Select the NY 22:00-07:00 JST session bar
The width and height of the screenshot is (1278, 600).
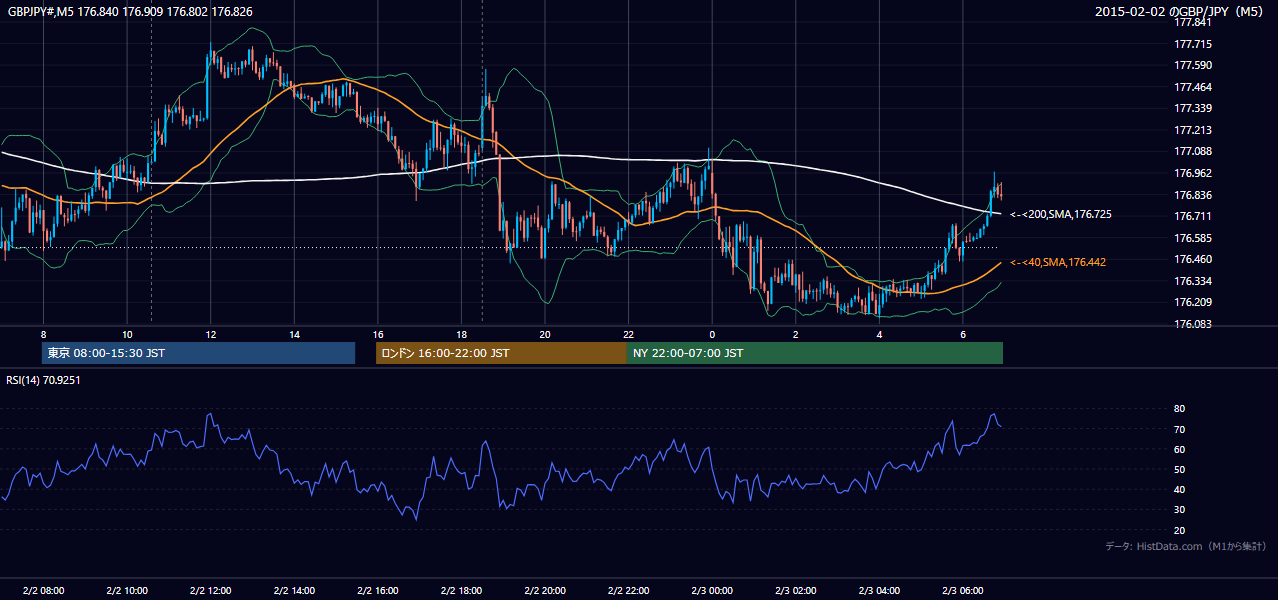pyautogui.click(x=815, y=353)
